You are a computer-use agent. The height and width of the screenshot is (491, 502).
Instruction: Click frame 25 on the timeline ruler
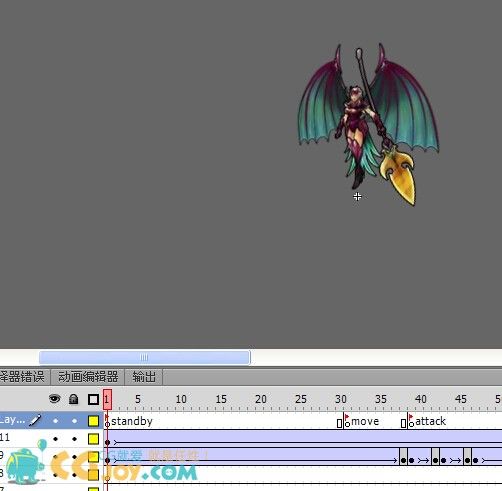point(301,399)
